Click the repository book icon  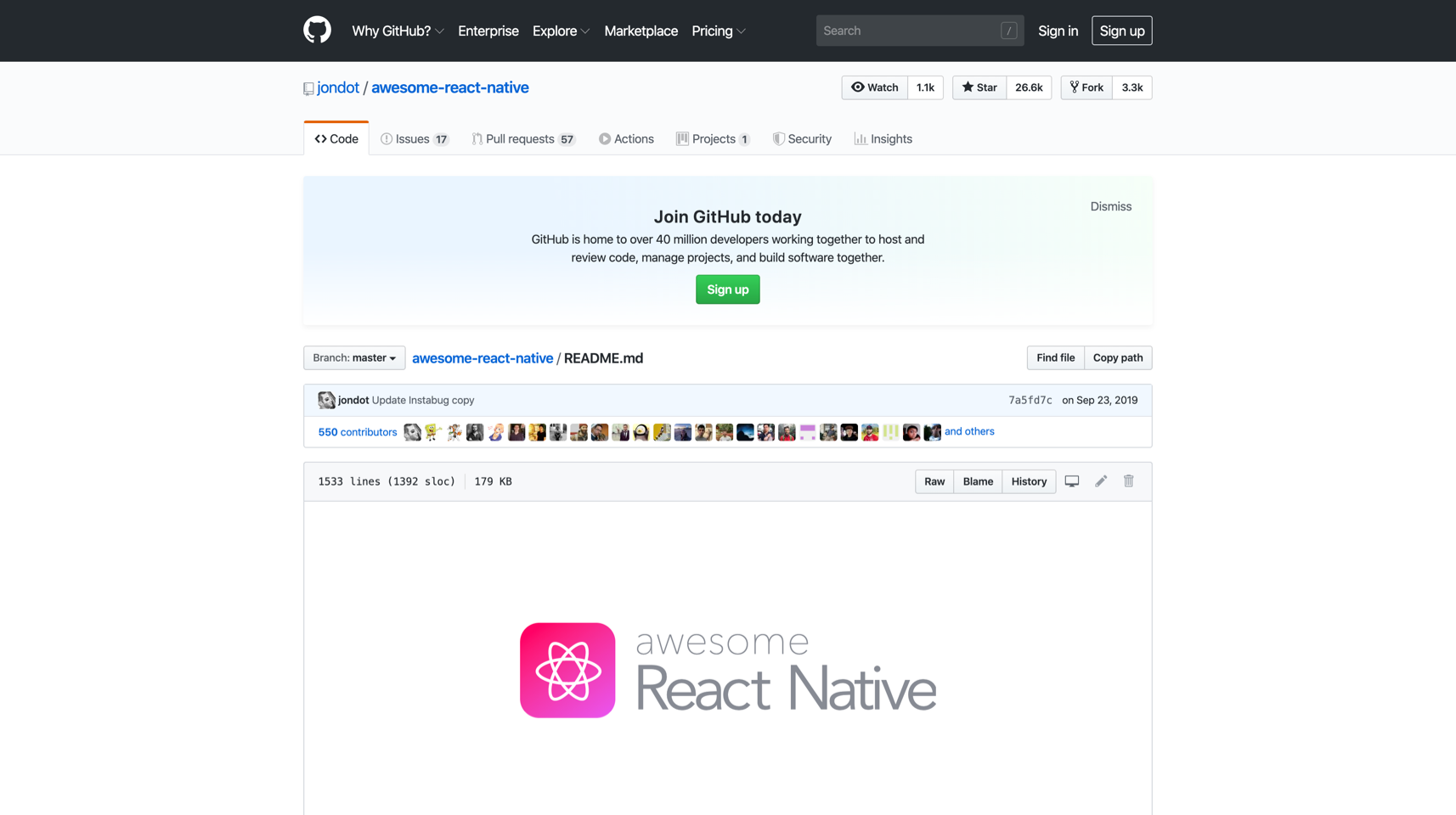(x=308, y=88)
